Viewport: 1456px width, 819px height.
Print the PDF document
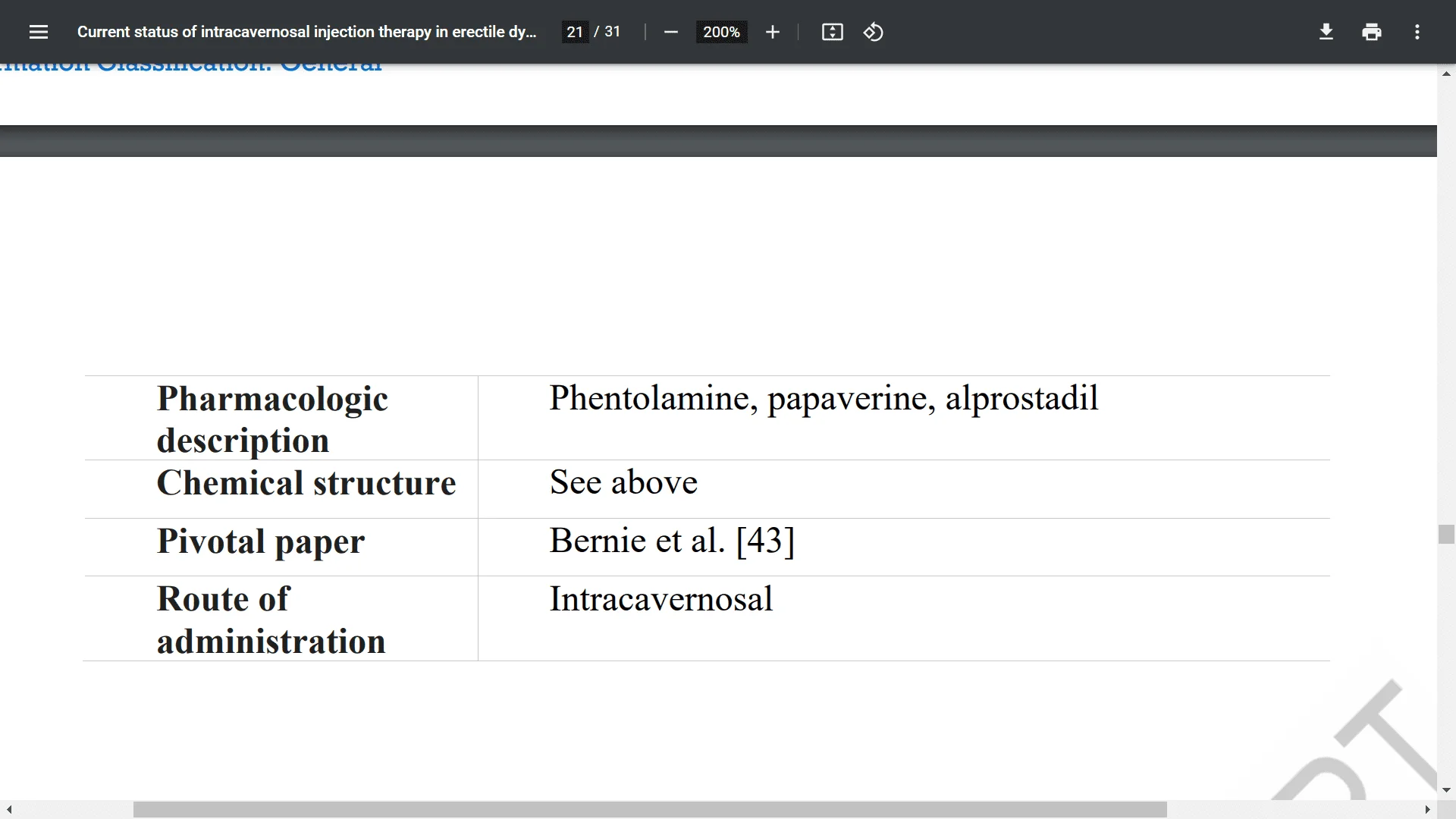coord(1371,32)
